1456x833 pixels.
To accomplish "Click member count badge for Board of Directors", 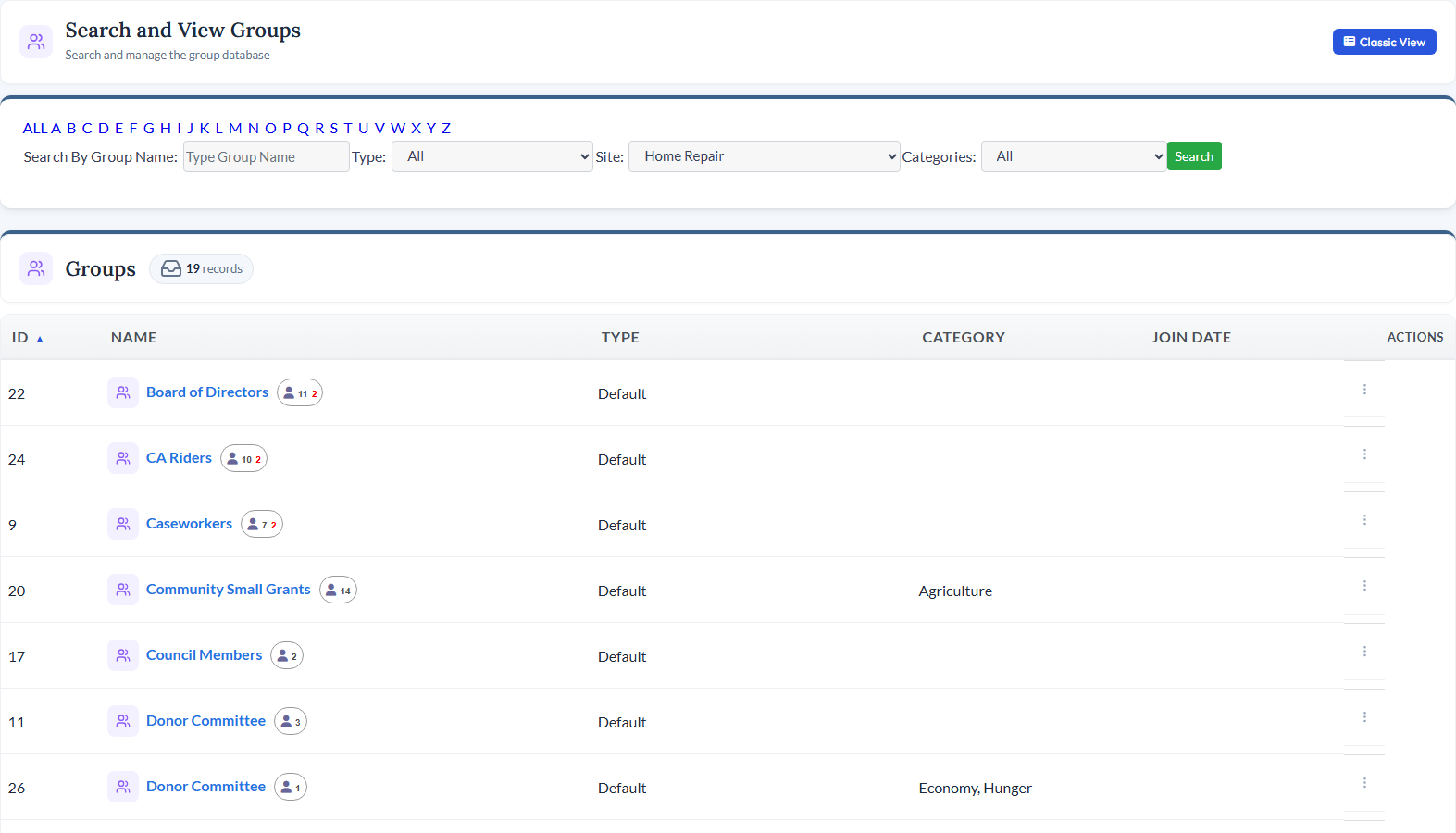I will pyautogui.click(x=300, y=393).
